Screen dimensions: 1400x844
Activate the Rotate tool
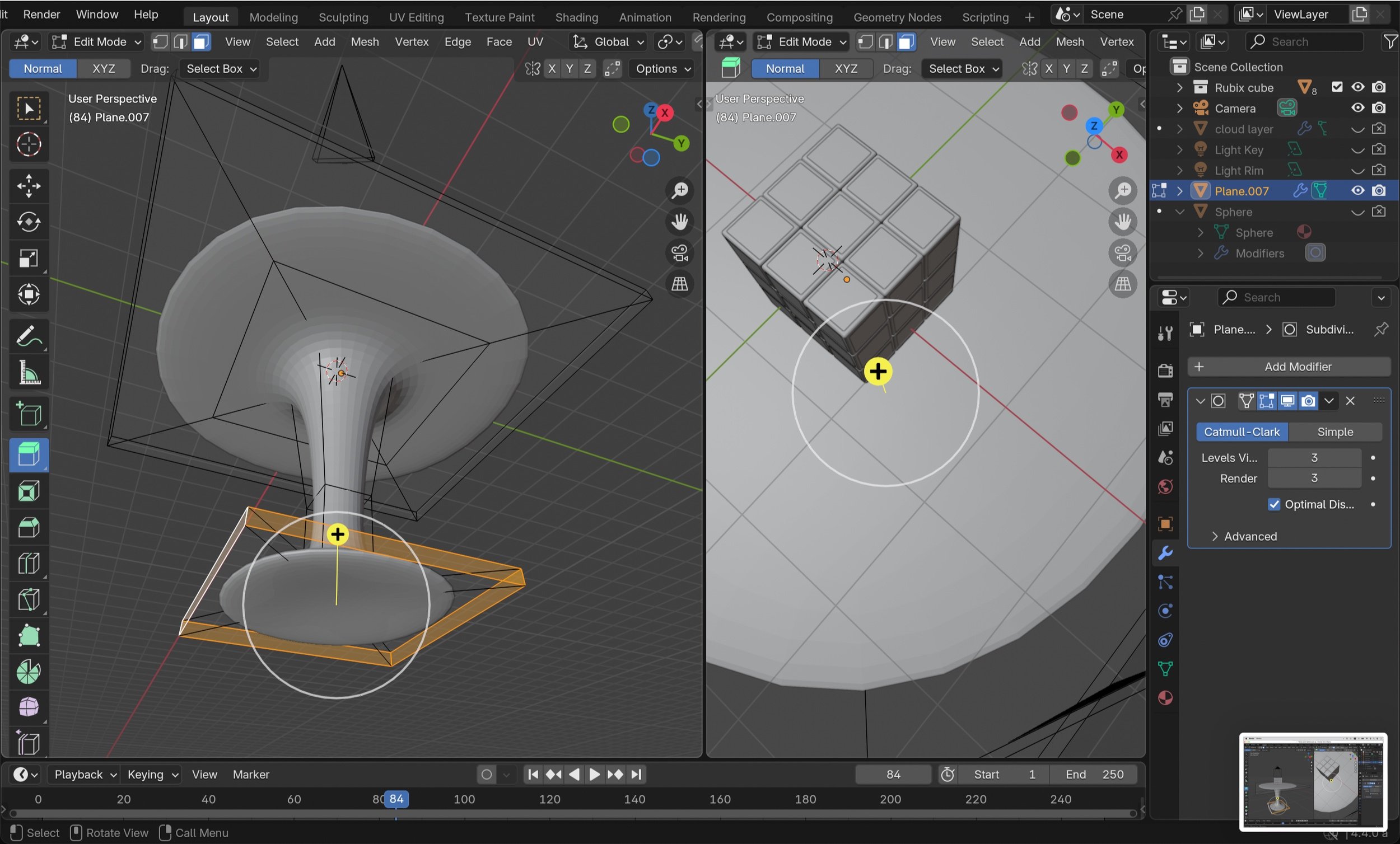click(x=29, y=222)
